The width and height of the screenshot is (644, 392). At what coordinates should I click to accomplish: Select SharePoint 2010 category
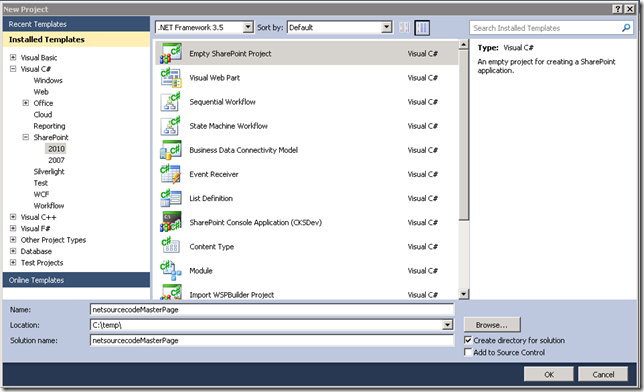pos(56,149)
